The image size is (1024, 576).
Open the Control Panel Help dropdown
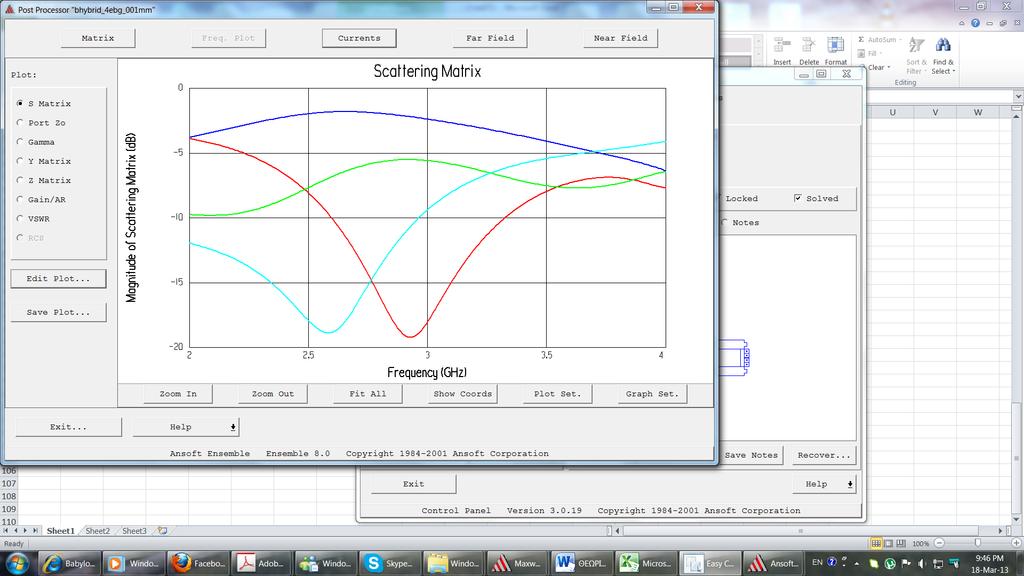click(825, 484)
